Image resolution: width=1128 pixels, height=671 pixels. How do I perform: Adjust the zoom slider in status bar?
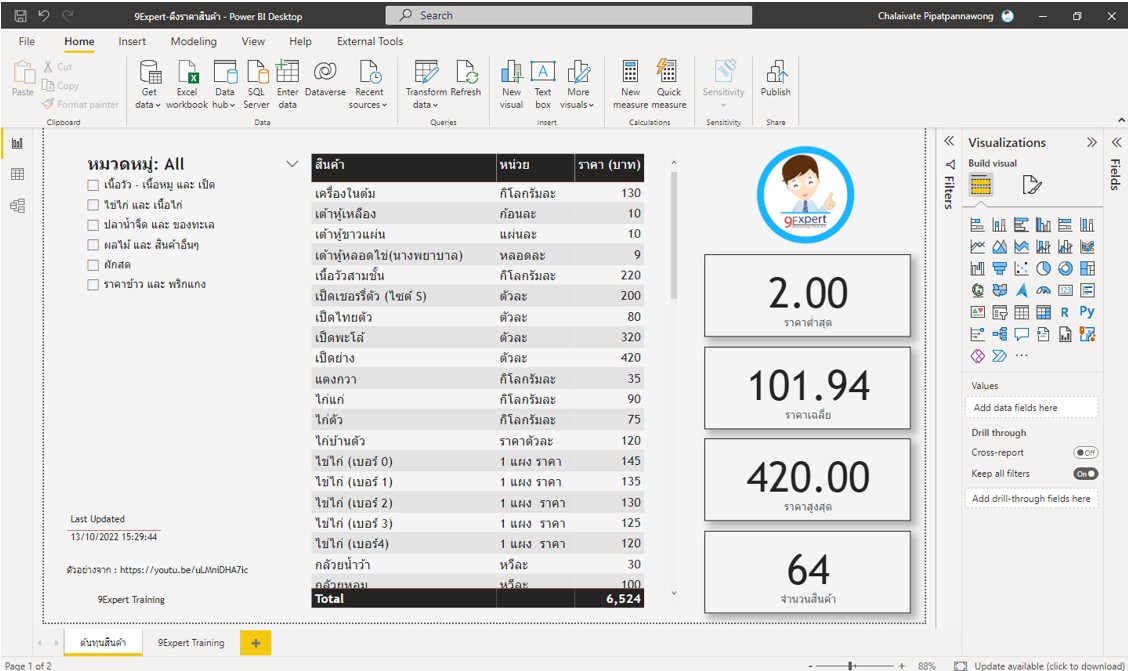[x=849, y=663]
